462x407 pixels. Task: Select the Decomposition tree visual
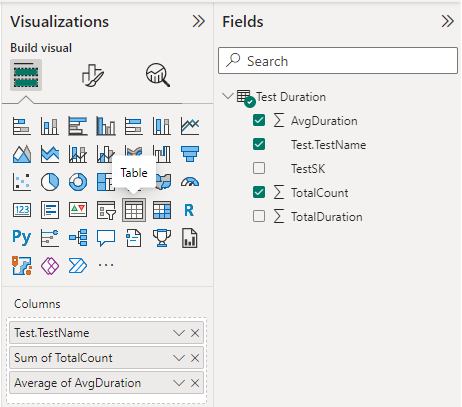point(78,238)
